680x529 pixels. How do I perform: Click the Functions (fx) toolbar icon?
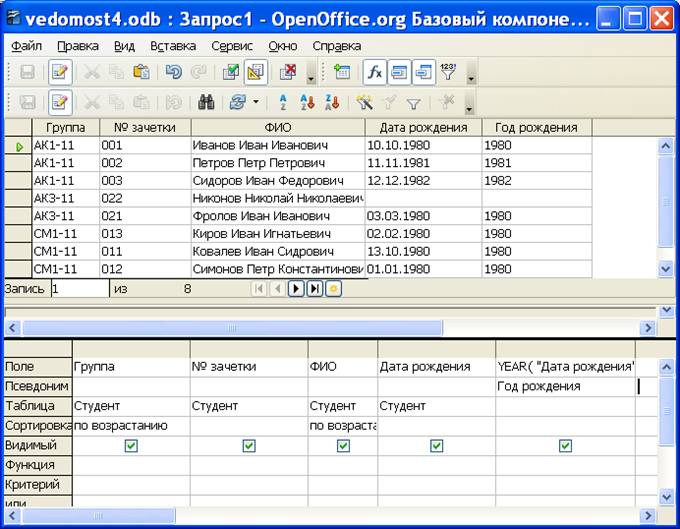374,72
